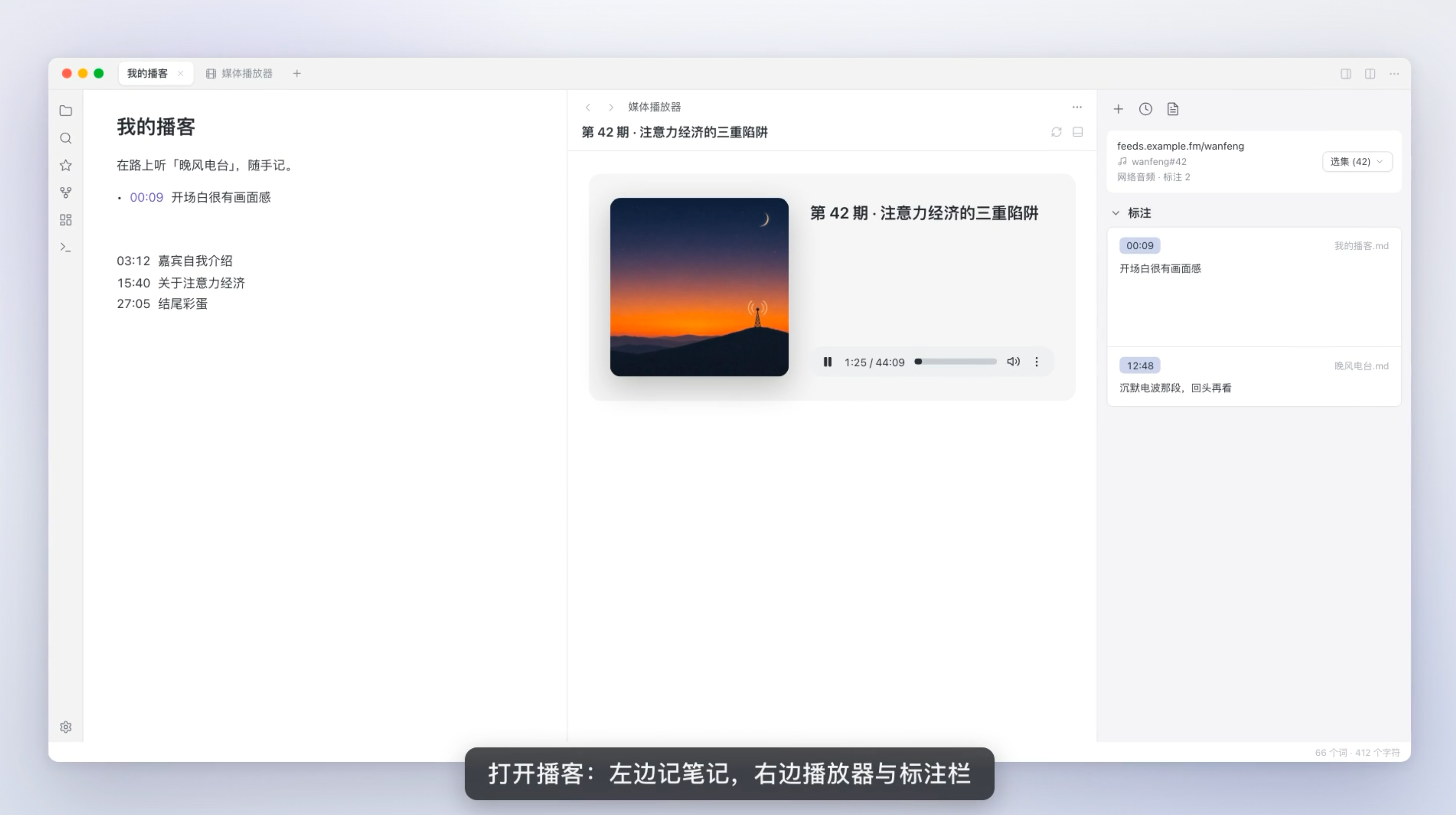Image resolution: width=1456 pixels, height=815 pixels.
Task: Open the search icon in left sidebar
Action: pos(66,138)
